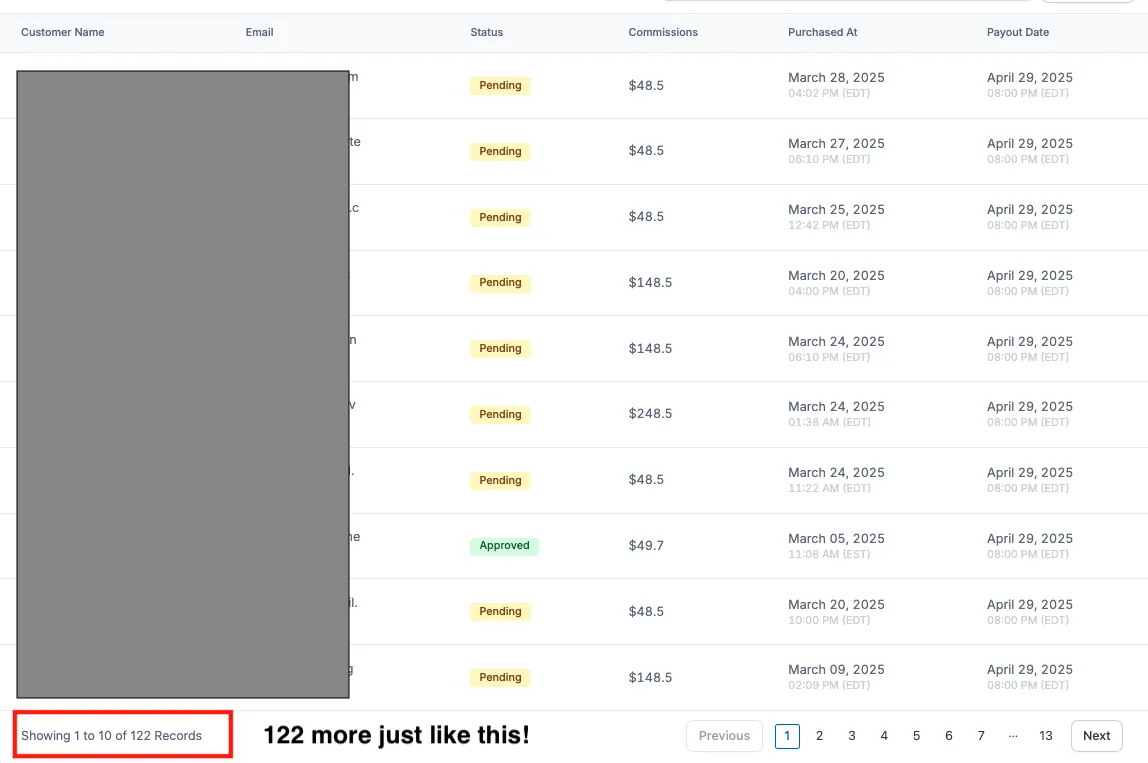Click the March 25, 2025 purchase date
This screenshot has width=1148, height=763.
click(x=836, y=209)
